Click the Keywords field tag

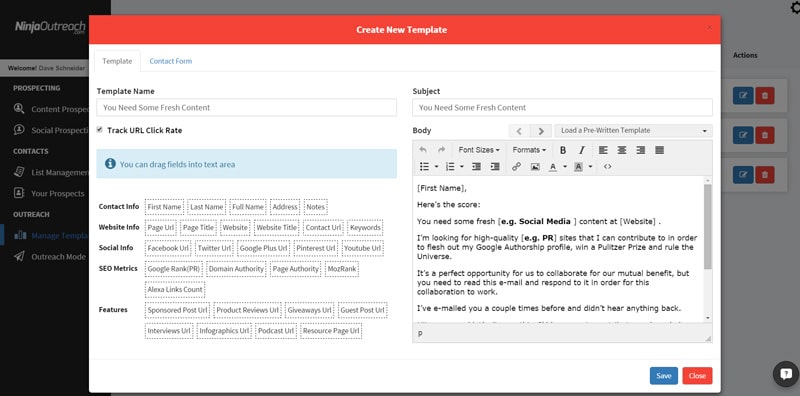(x=365, y=228)
